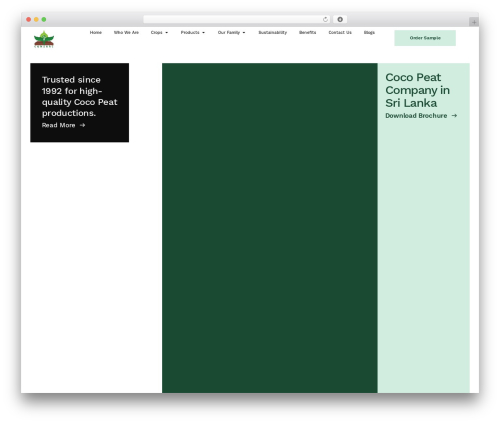Follow the Read More link
Image resolution: width=500 pixels, height=423 pixels.
[58, 125]
